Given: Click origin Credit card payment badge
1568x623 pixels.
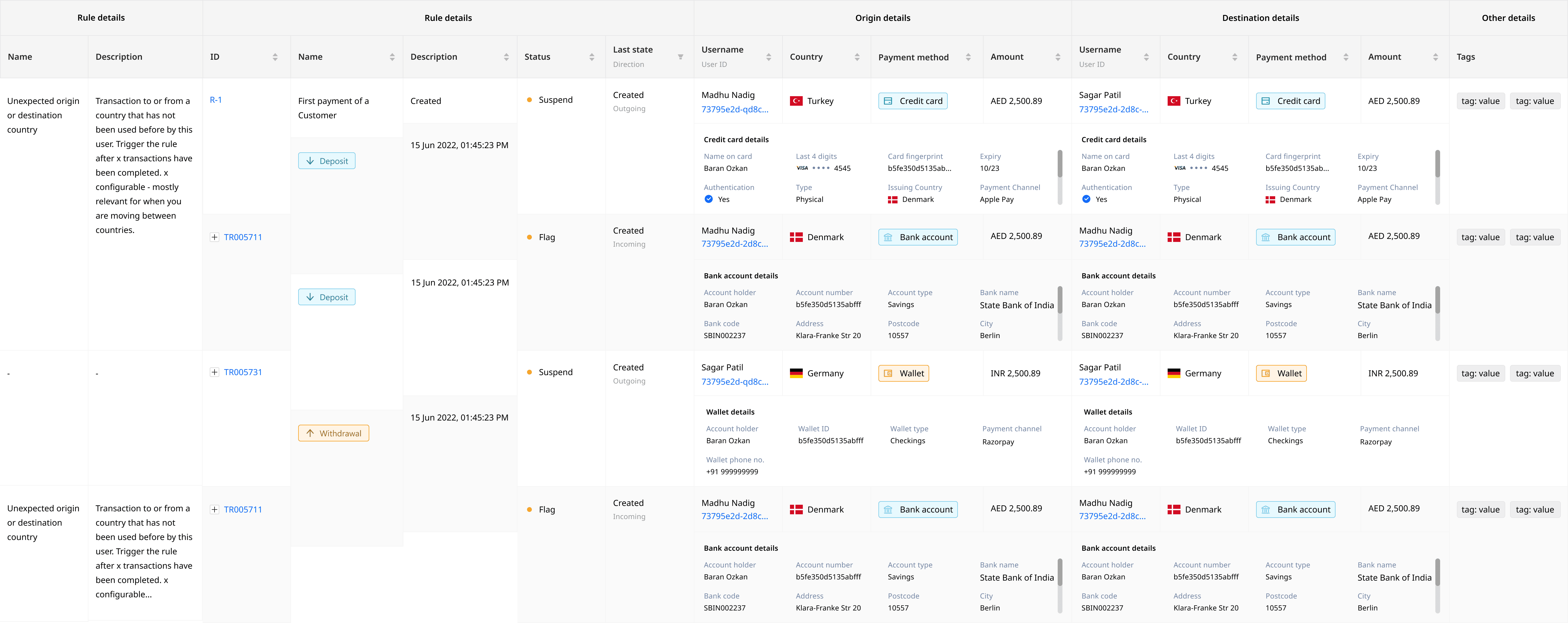Looking at the screenshot, I should 912,101.
